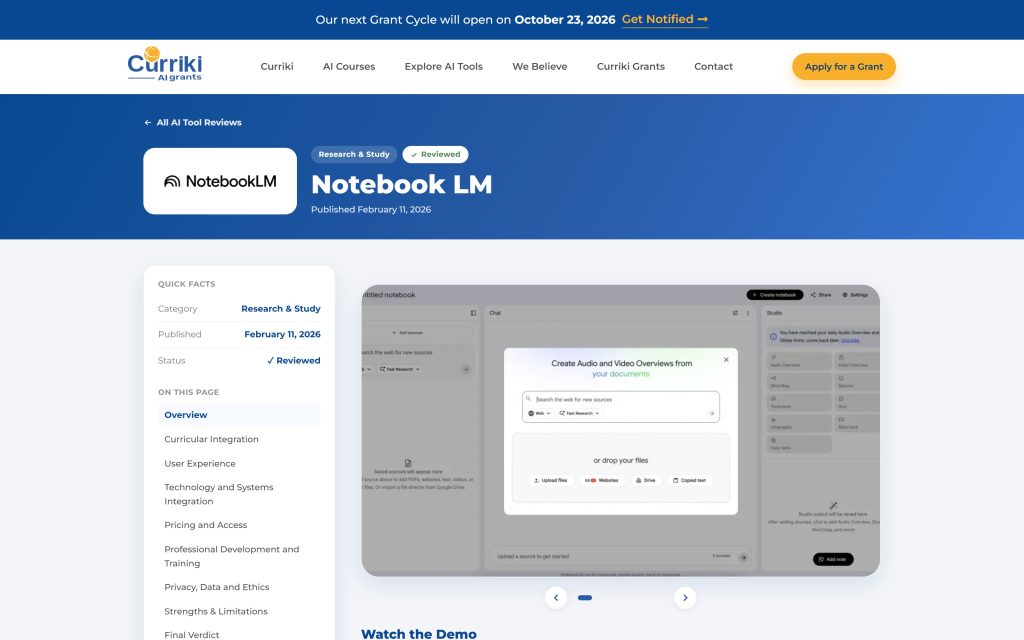Close the dialog in the screenshot with X
The height and width of the screenshot is (640, 1024).
click(x=726, y=360)
